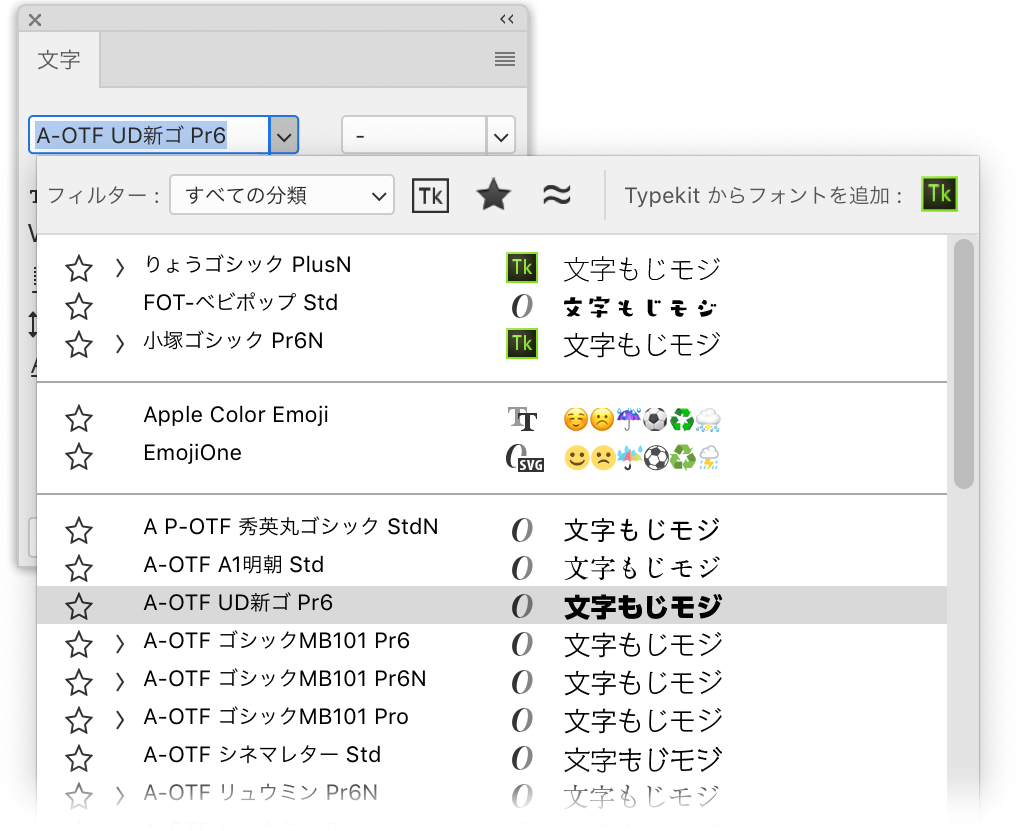Image resolution: width=1016 pixels, height=831 pixels.
Task: Choose A-OTF リュウミン Pr6N font
Action: pyautogui.click(x=260, y=793)
